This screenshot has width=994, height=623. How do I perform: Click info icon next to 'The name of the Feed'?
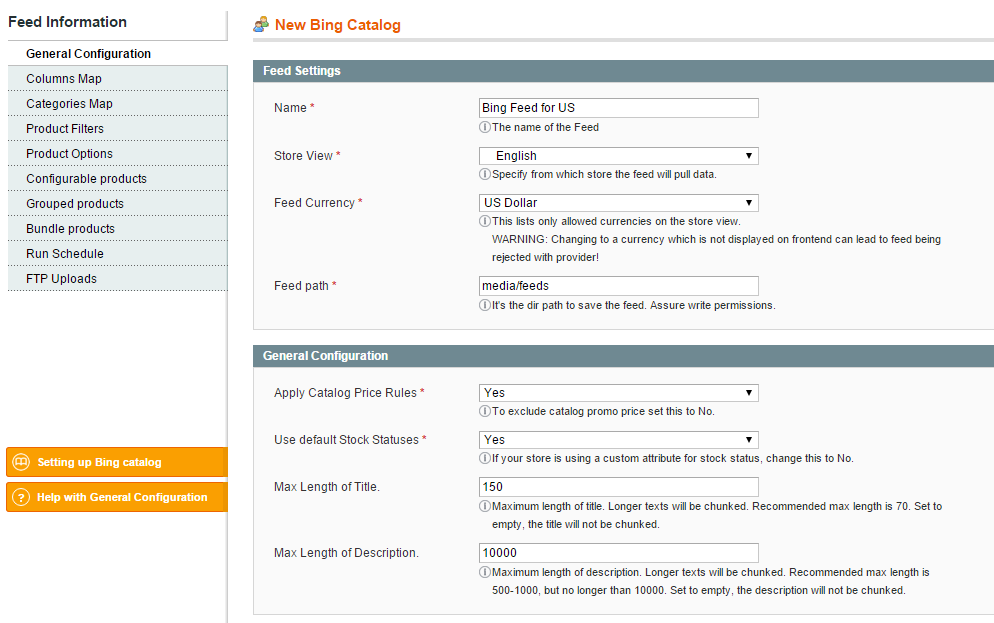pos(485,127)
